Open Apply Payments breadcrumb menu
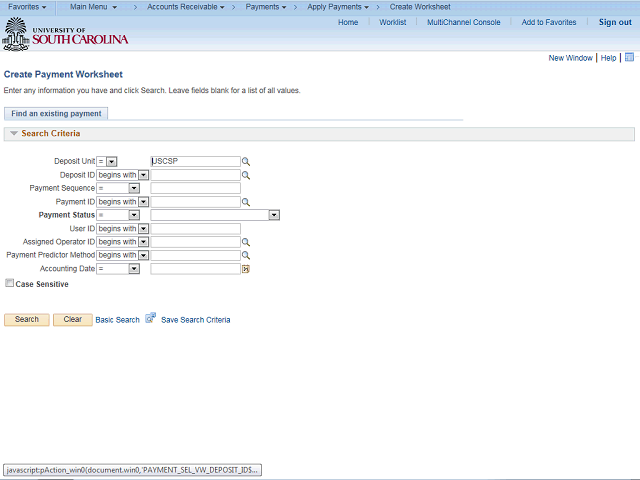The image size is (640, 480). (338, 7)
